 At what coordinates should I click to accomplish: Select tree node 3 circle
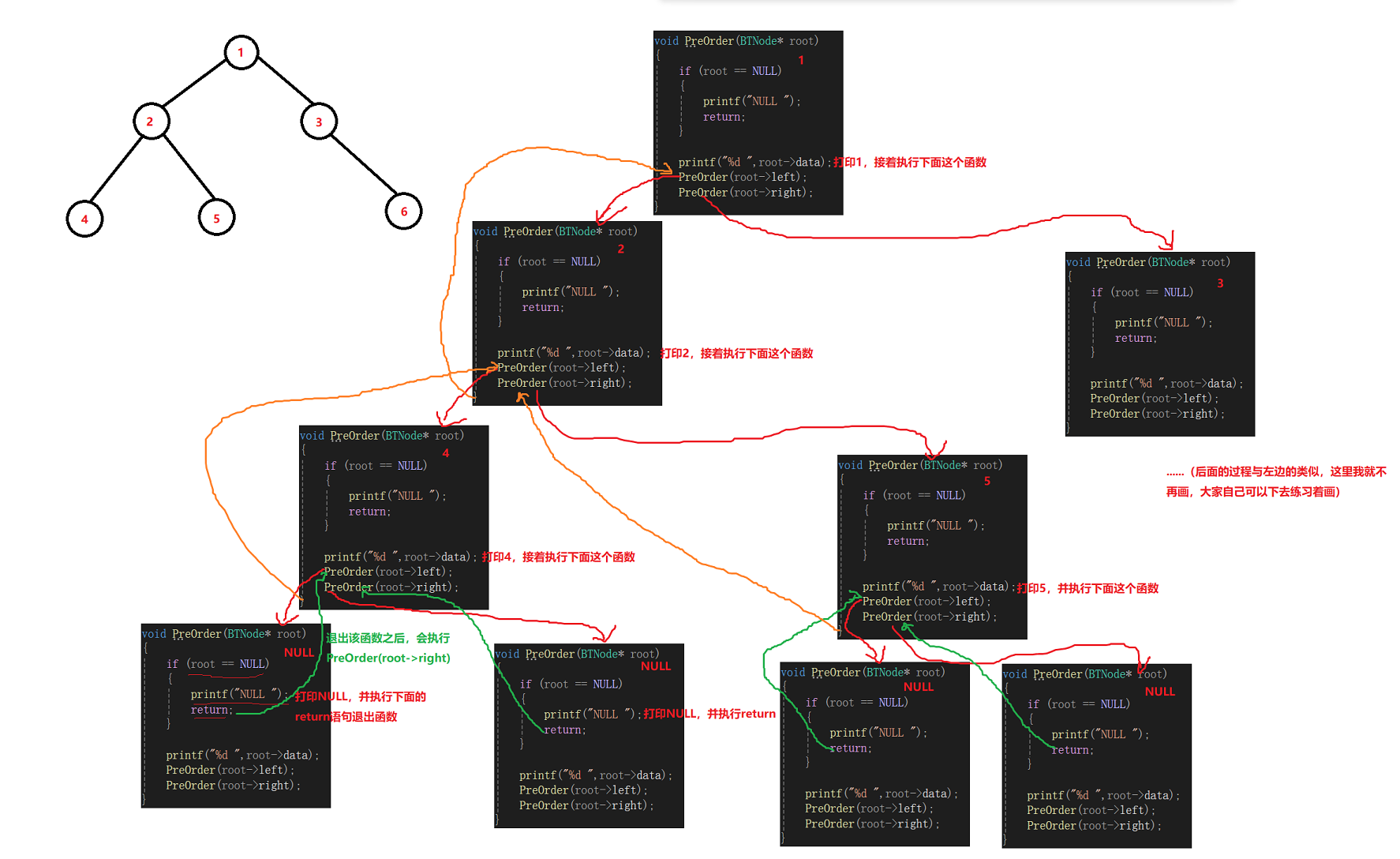(319, 122)
